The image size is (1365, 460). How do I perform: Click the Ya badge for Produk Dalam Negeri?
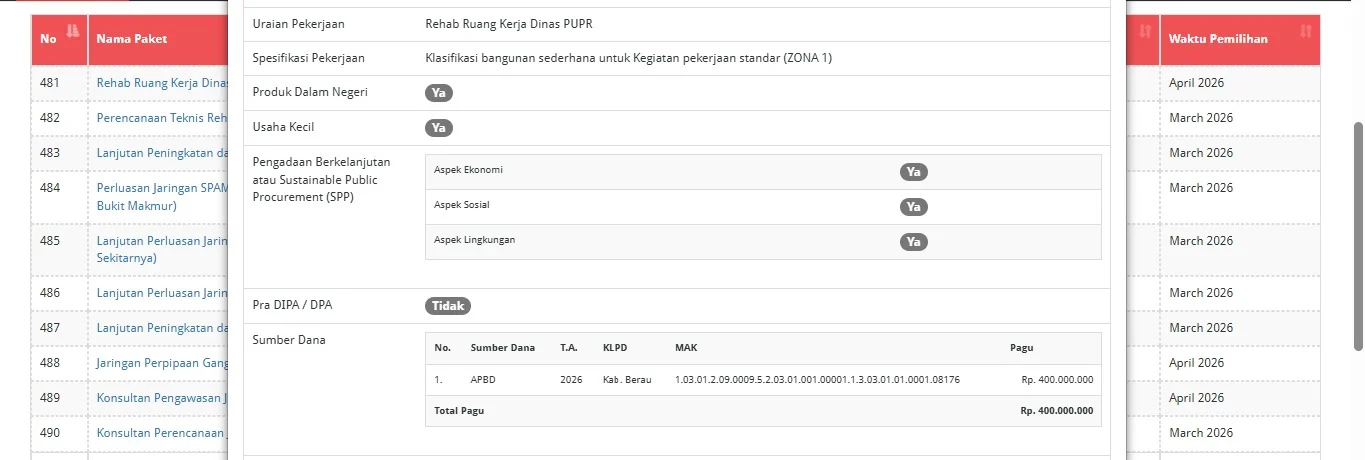click(x=438, y=93)
